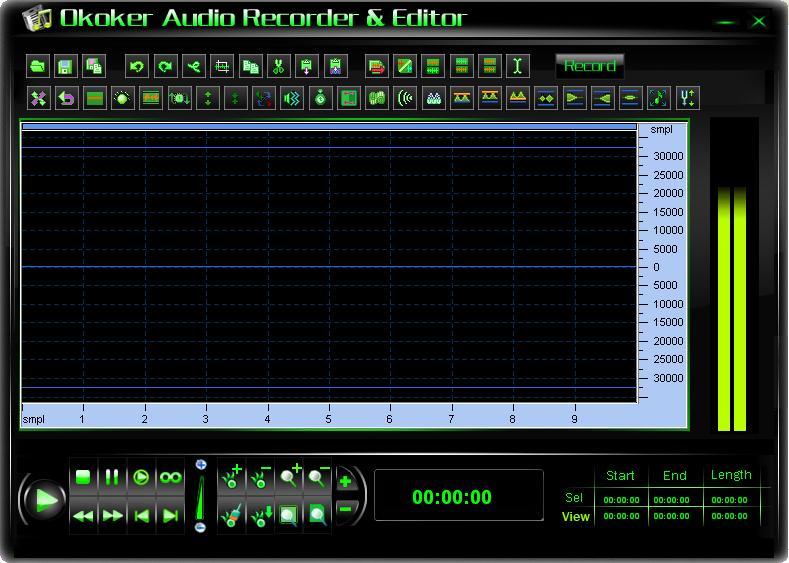Click the document with red arrow icon
The width and height of the screenshot is (789, 563).
coord(377,66)
